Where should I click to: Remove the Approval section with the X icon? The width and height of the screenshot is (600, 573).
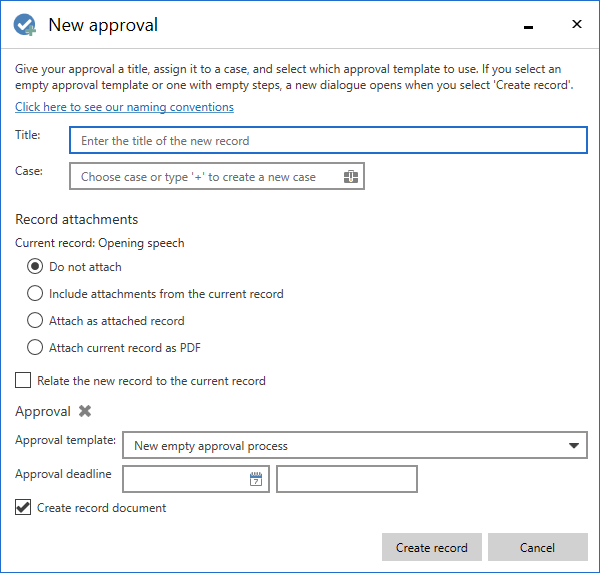pos(85,411)
